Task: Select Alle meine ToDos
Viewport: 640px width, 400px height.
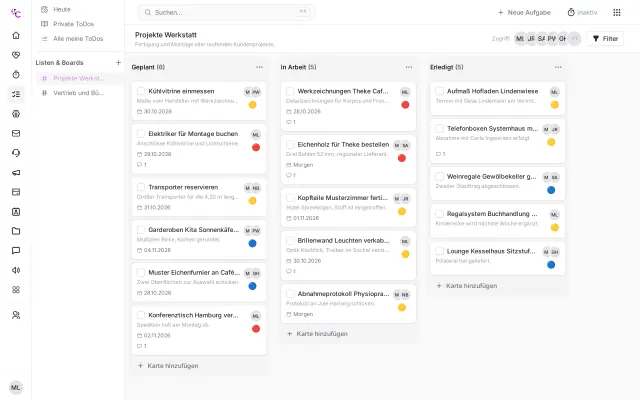Action: 77,39
